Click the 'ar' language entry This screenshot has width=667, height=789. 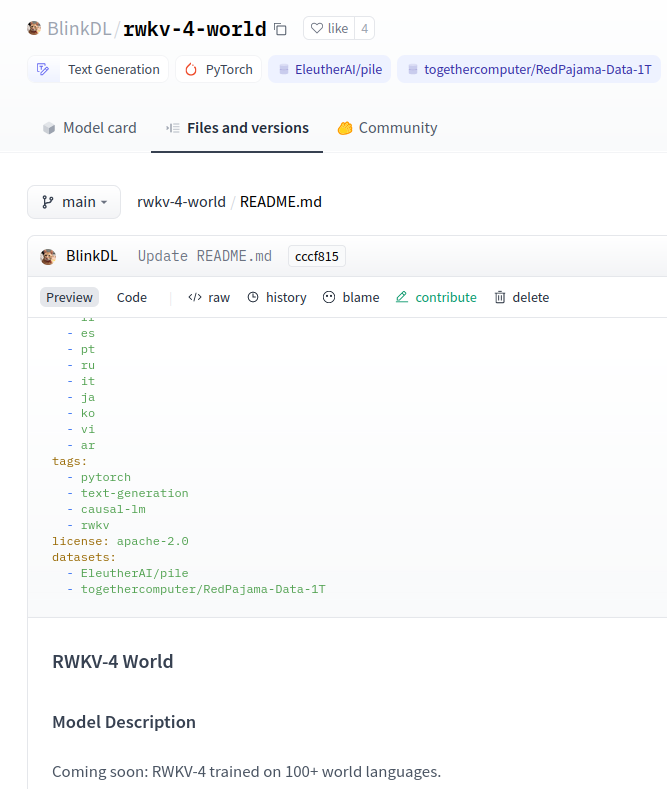[x=88, y=445]
